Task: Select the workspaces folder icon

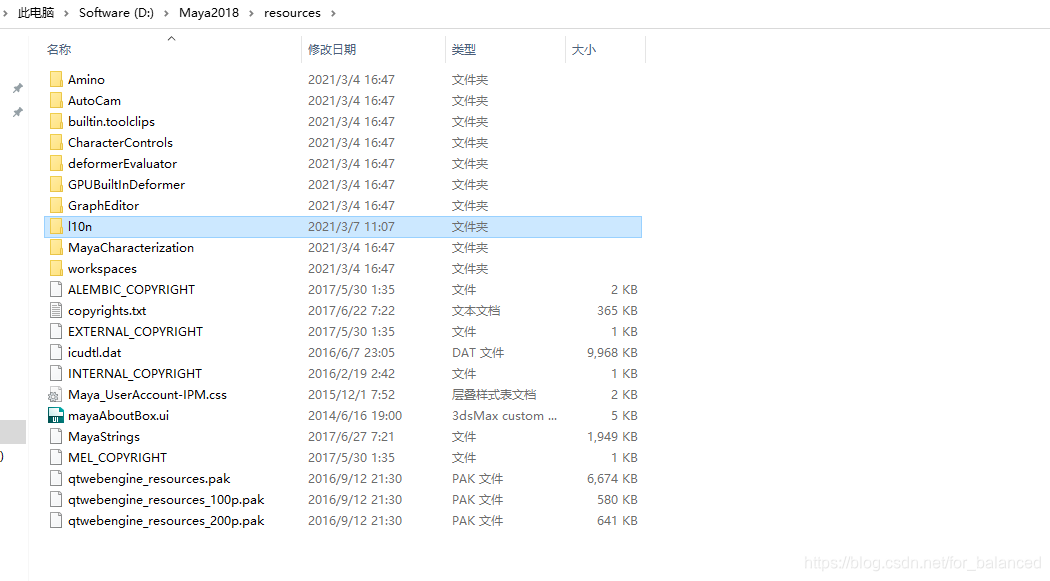Action: click(56, 268)
